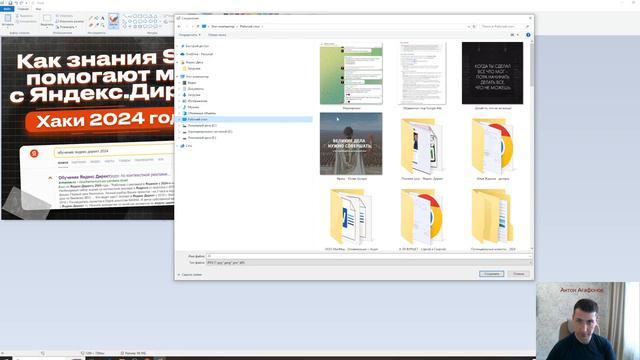Go back using the dialog's Back arrow
The width and height of the screenshot is (640, 360).
coord(179,26)
